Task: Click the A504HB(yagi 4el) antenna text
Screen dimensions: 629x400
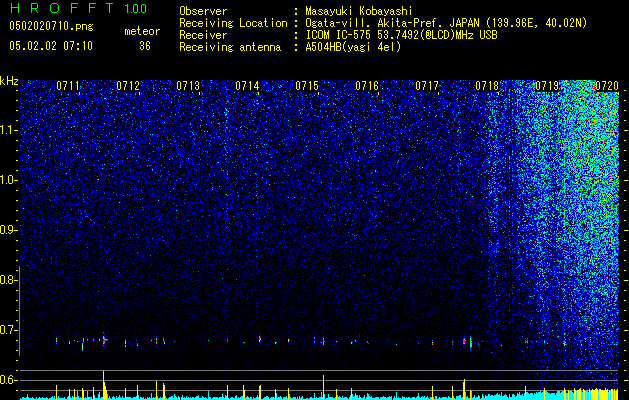Action: pos(353,47)
